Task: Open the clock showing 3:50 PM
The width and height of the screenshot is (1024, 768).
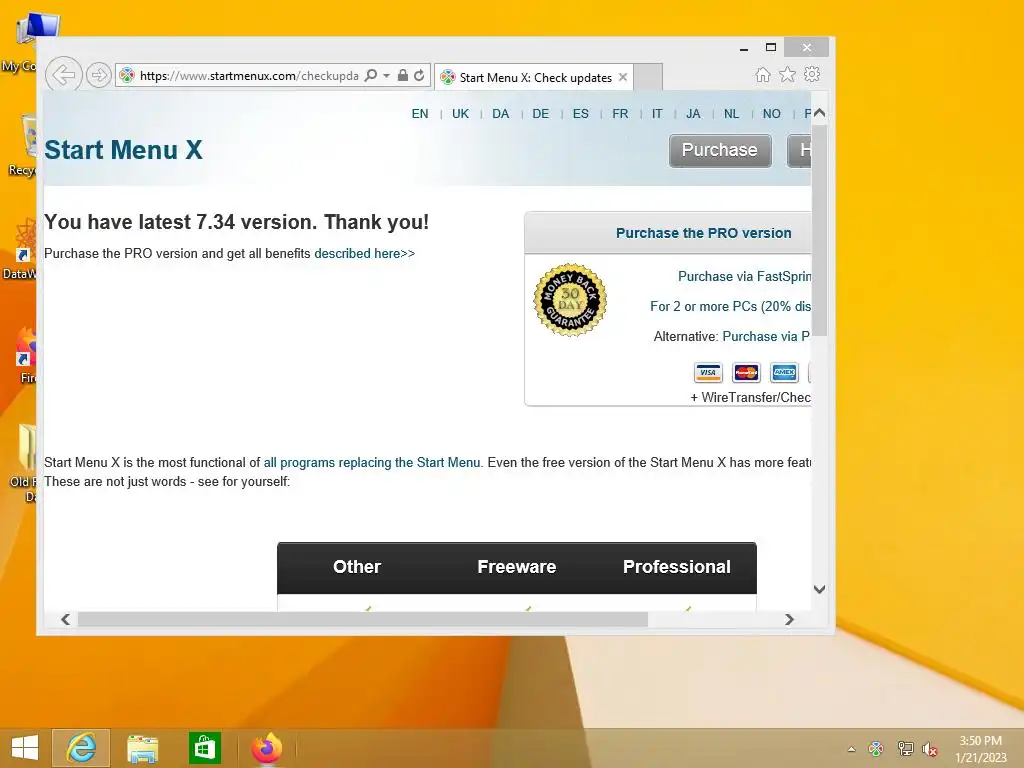Action: pos(980,748)
